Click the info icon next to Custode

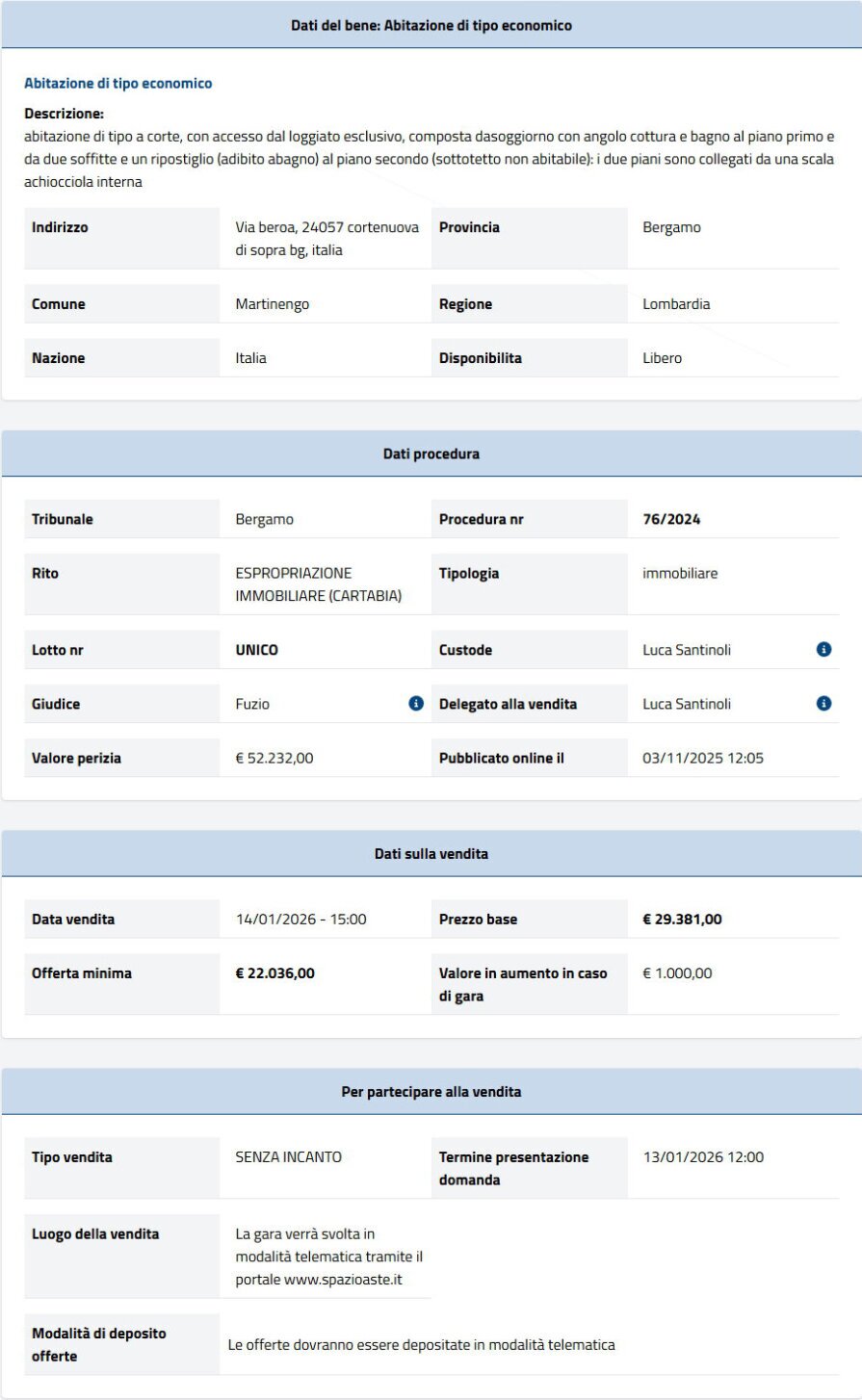click(823, 650)
